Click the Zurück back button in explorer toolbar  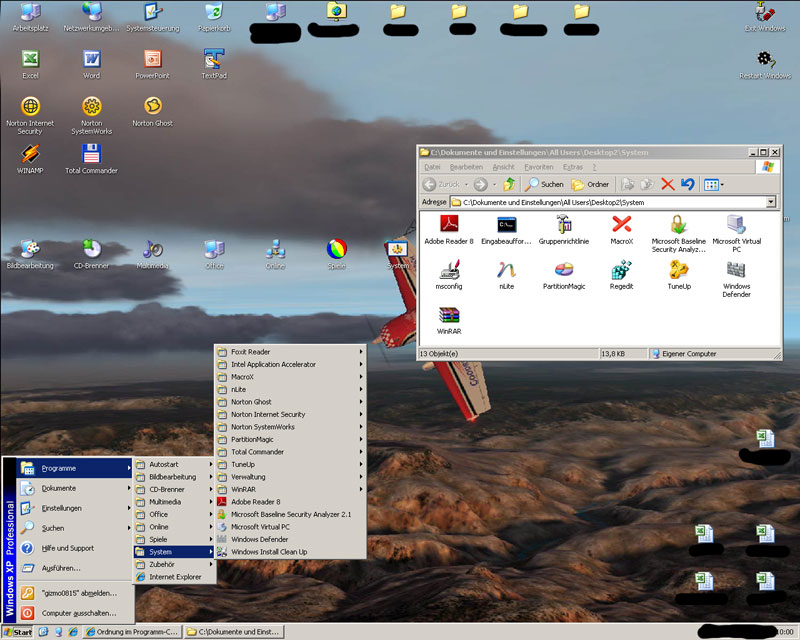click(x=442, y=184)
